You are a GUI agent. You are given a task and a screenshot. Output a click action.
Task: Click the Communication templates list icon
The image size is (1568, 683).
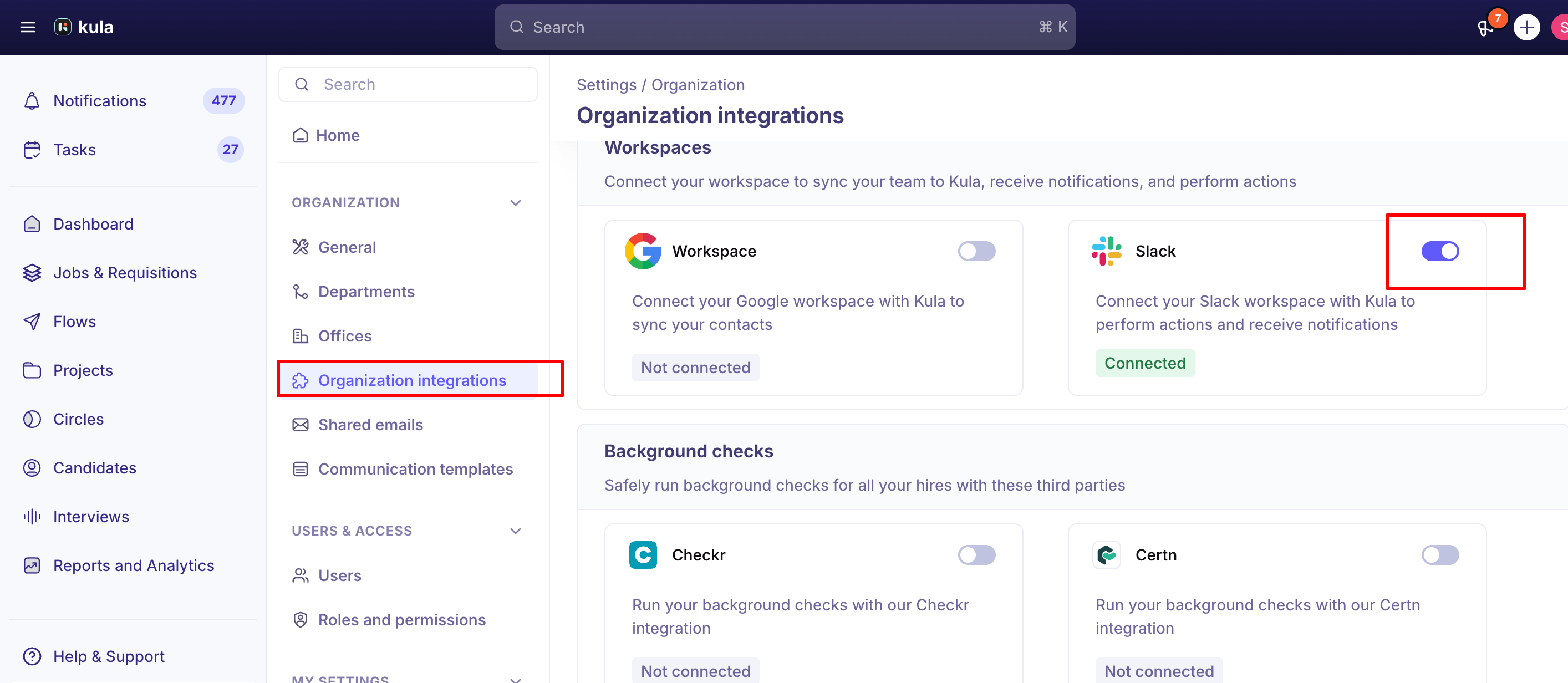[x=300, y=470]
